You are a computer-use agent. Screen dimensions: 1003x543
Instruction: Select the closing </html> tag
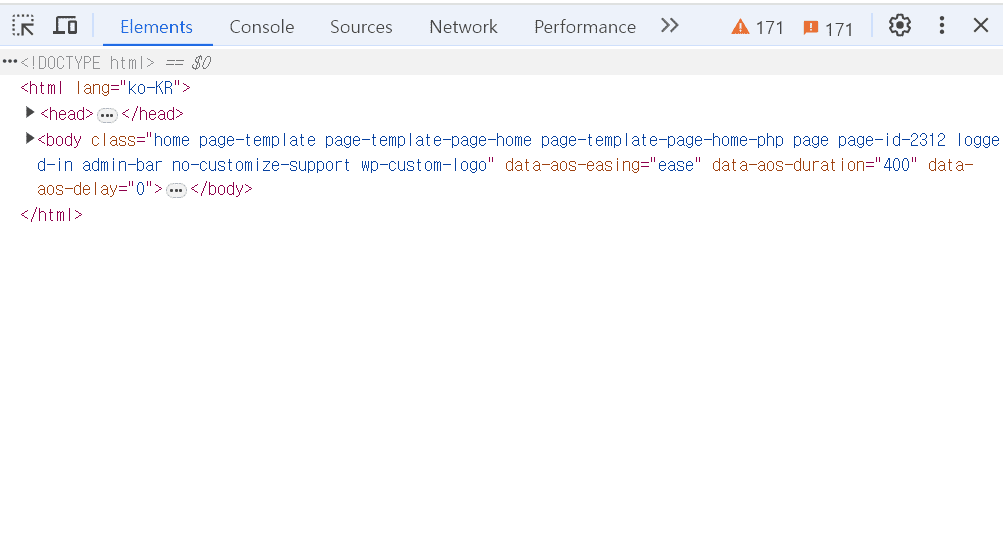click(x=51, y=215)
